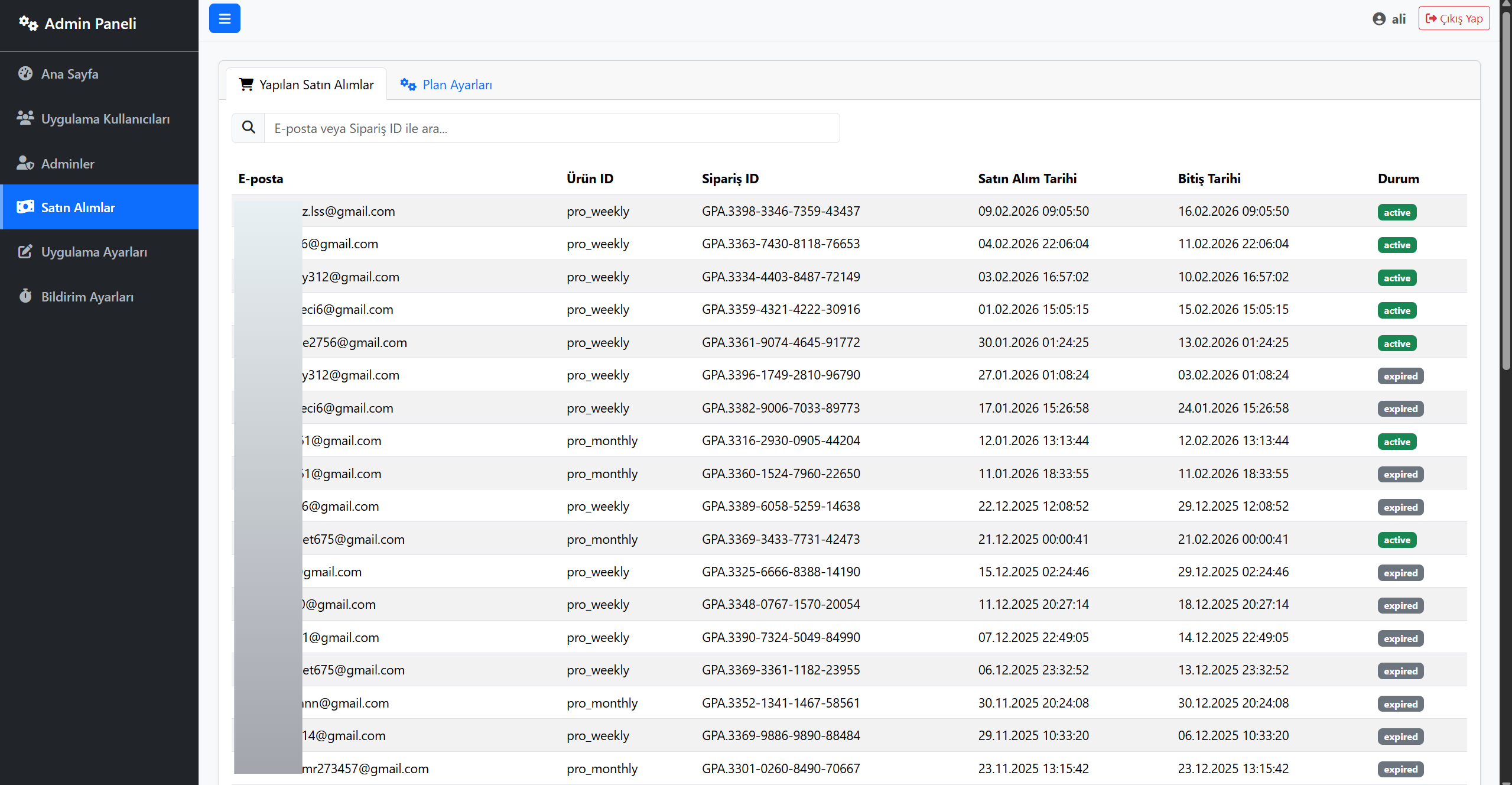Click the shopping cart icon on the tab

[246, 85]
